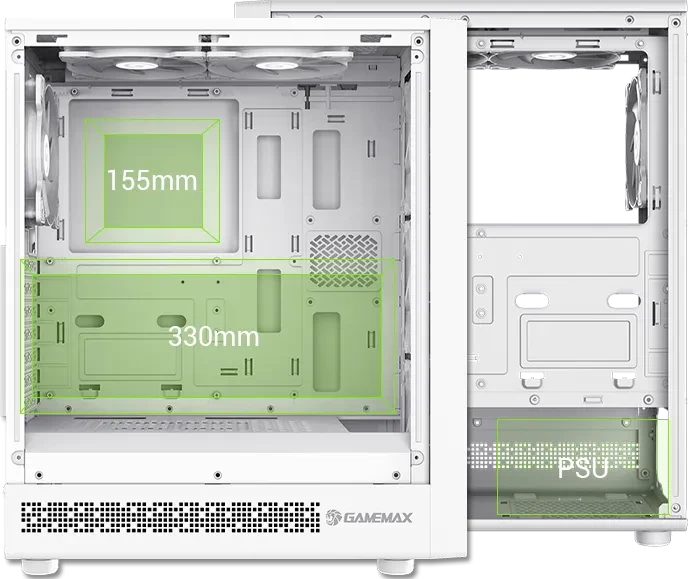Viewport: 688px width, 579px height.
Task: Click the tall vertical cable cutout near the honeycomb vent
Action: click(327, 169)
